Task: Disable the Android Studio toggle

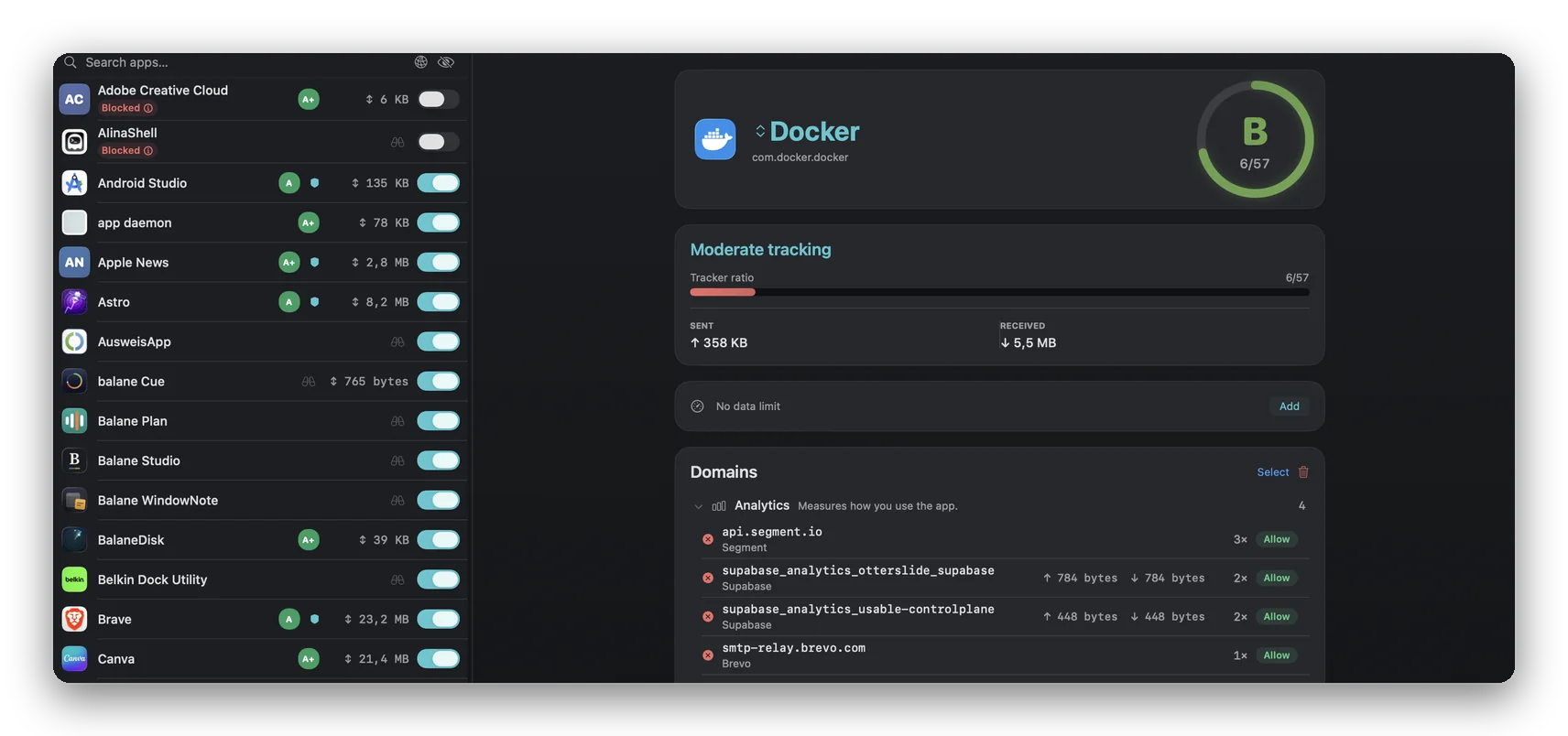Action: (438, 183)
